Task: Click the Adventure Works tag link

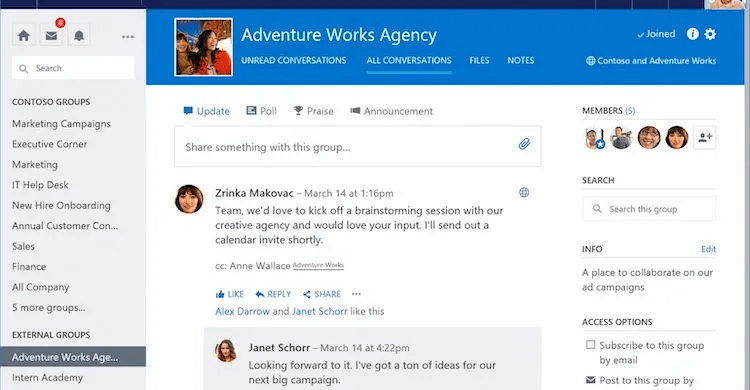Action: pos(318,265)
